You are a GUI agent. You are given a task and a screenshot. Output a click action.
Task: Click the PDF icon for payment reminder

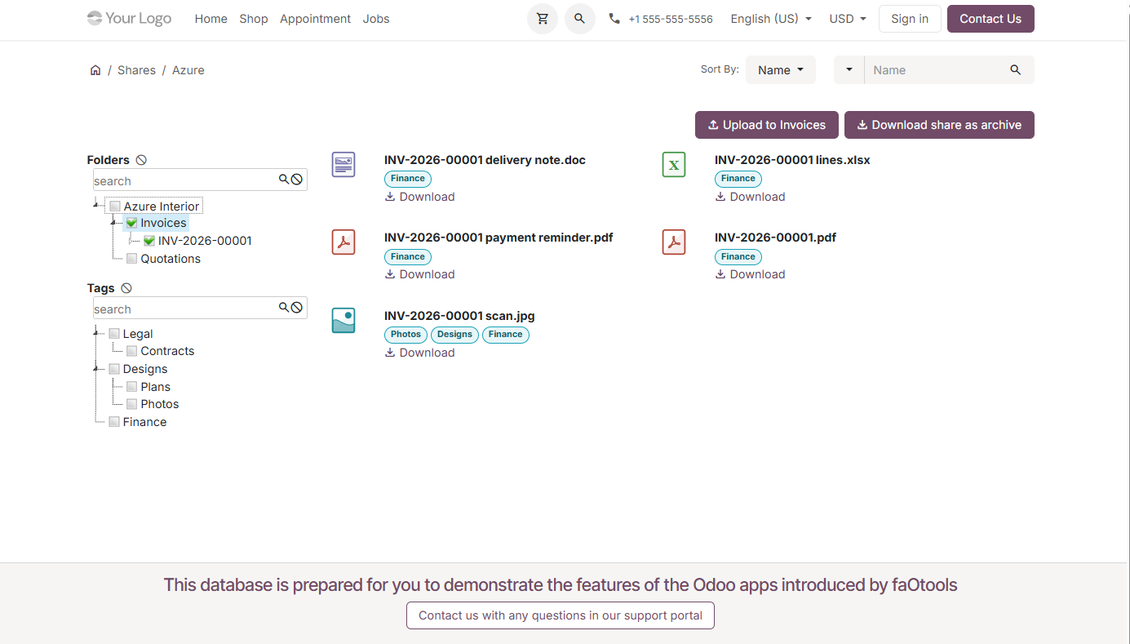[343, 242]
